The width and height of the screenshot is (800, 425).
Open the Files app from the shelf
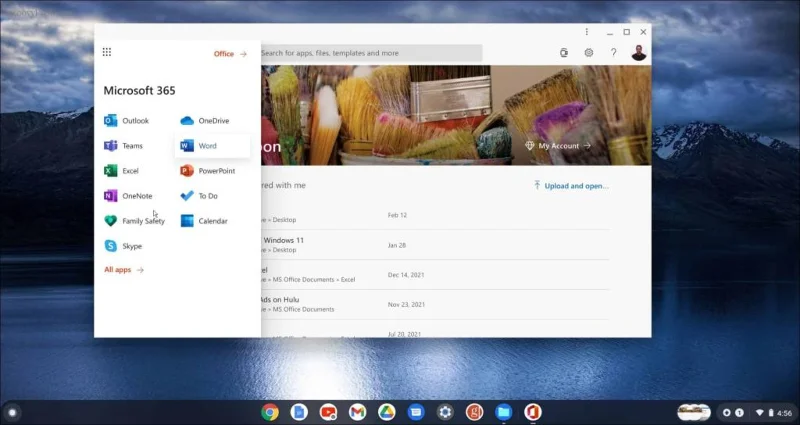click(x=504, y=412)
